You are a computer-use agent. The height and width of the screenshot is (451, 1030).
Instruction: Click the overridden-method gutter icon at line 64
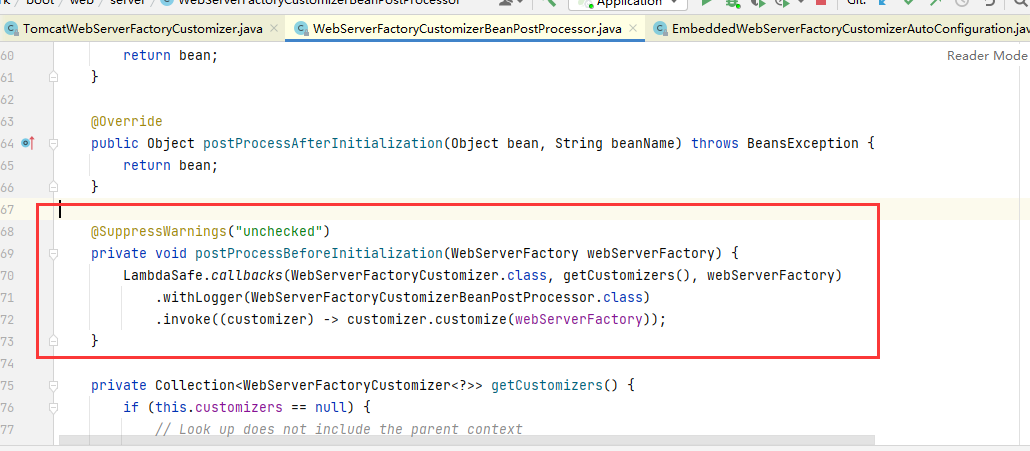point(28,142)
